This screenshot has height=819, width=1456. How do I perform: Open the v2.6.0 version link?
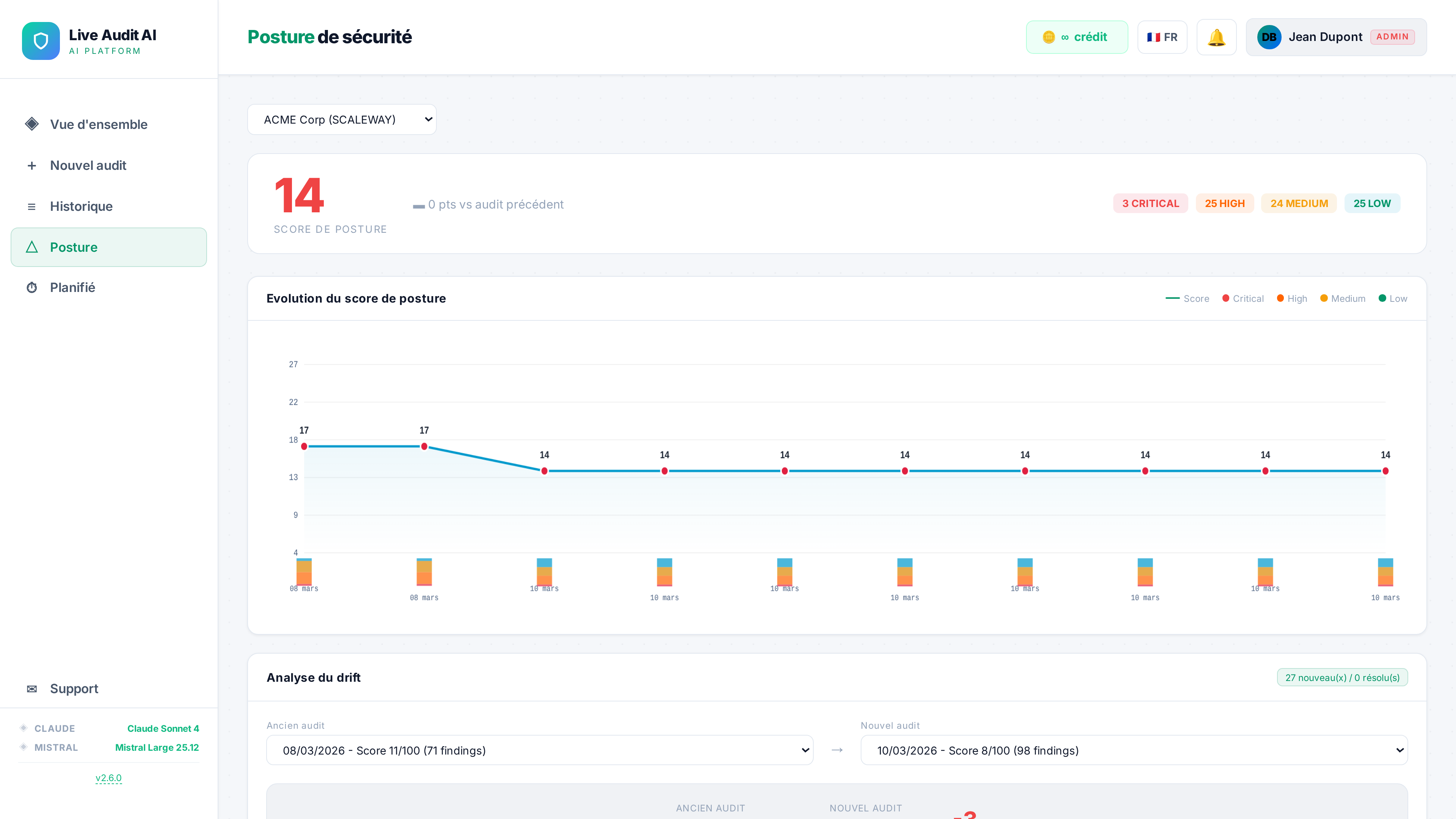tap(108, 778)
